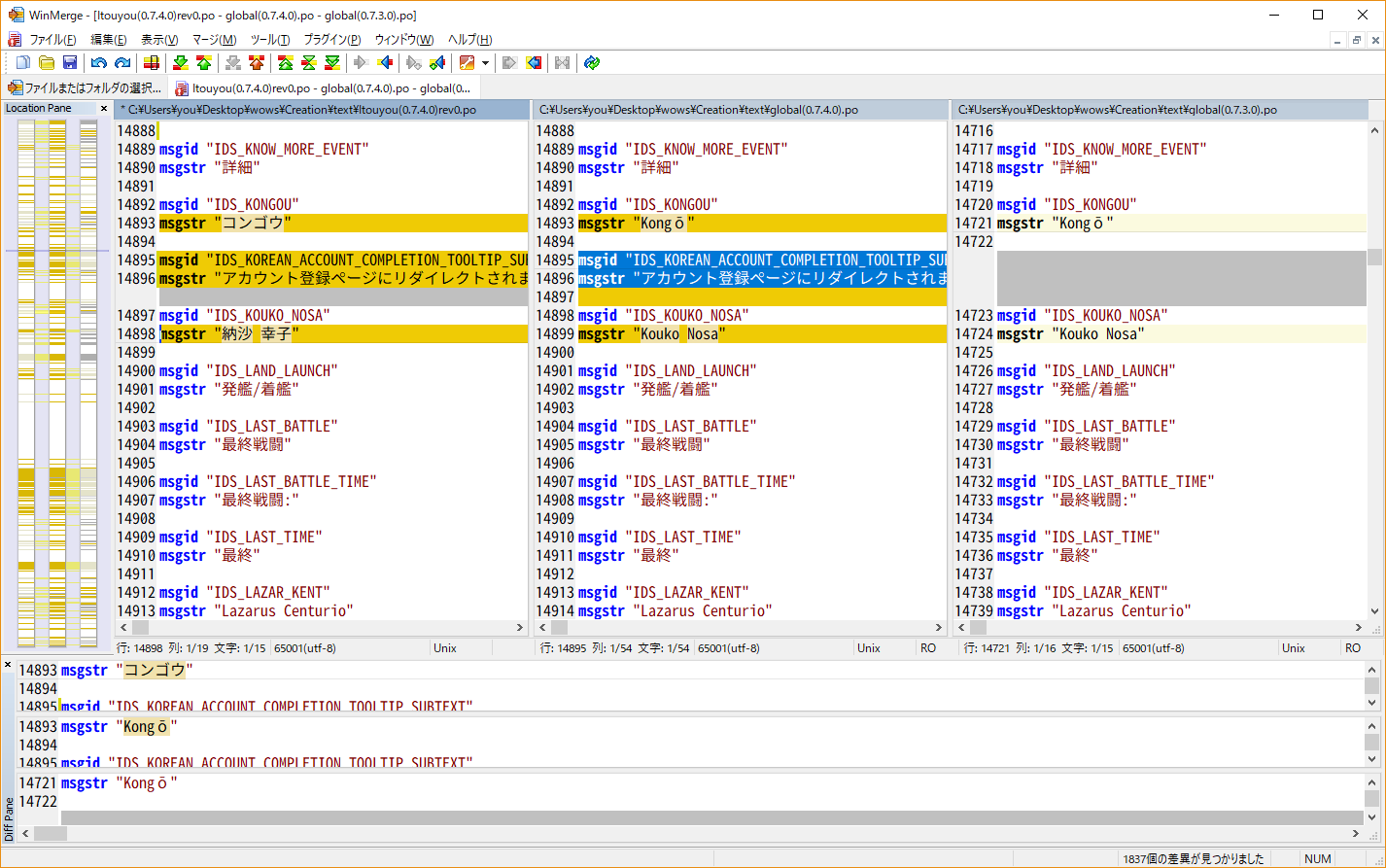Image resolution: width=1386 pixels, height=868 pixels.
Task: Open the 編集(E) menu
Action: point(108,40)
